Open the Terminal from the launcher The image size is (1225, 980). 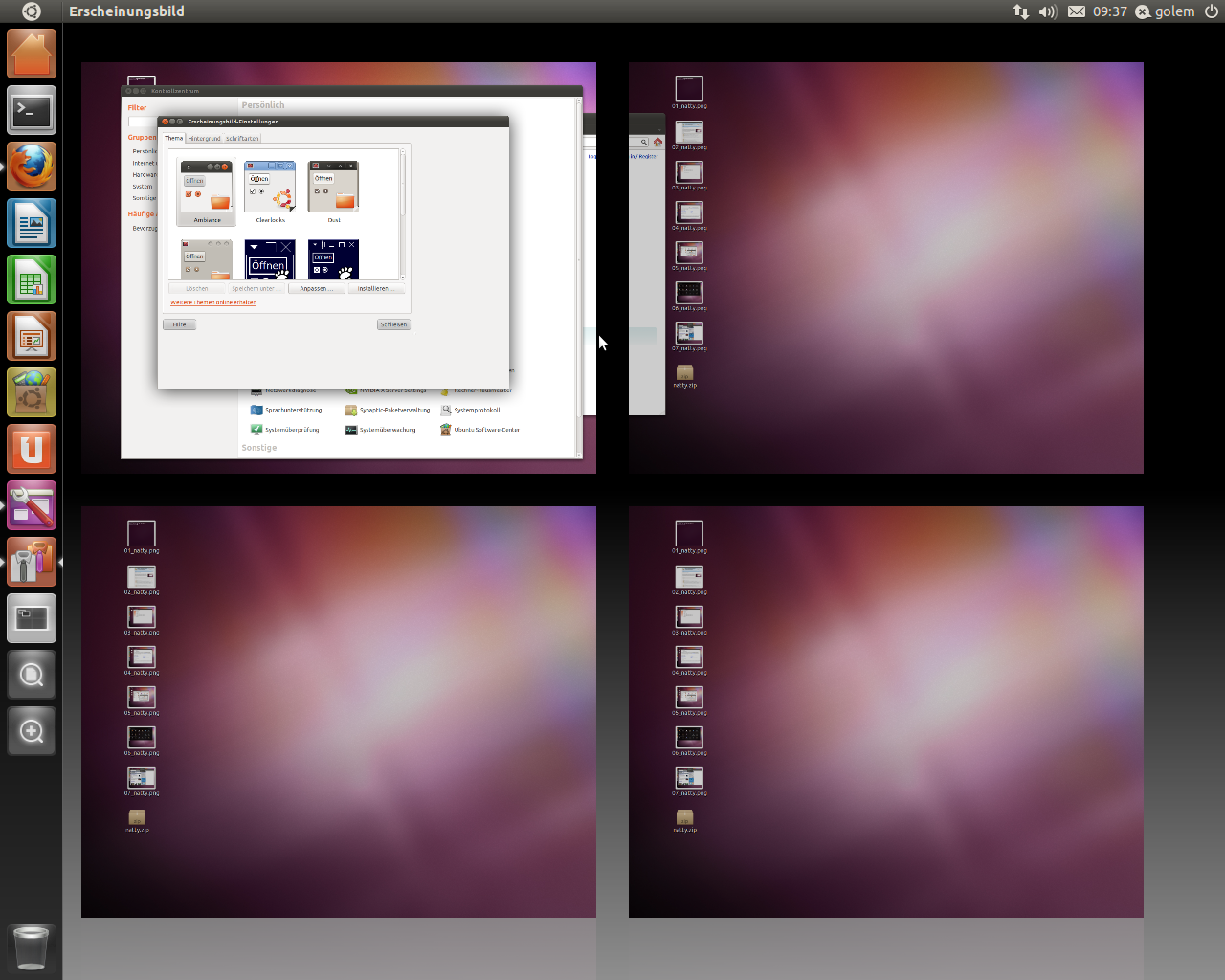pyautogui.click(x=31, y=110)
